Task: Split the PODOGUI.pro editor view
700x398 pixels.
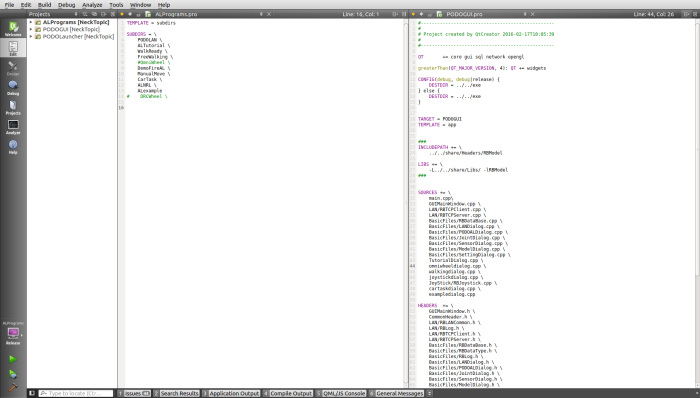Action: coord(687,14)
